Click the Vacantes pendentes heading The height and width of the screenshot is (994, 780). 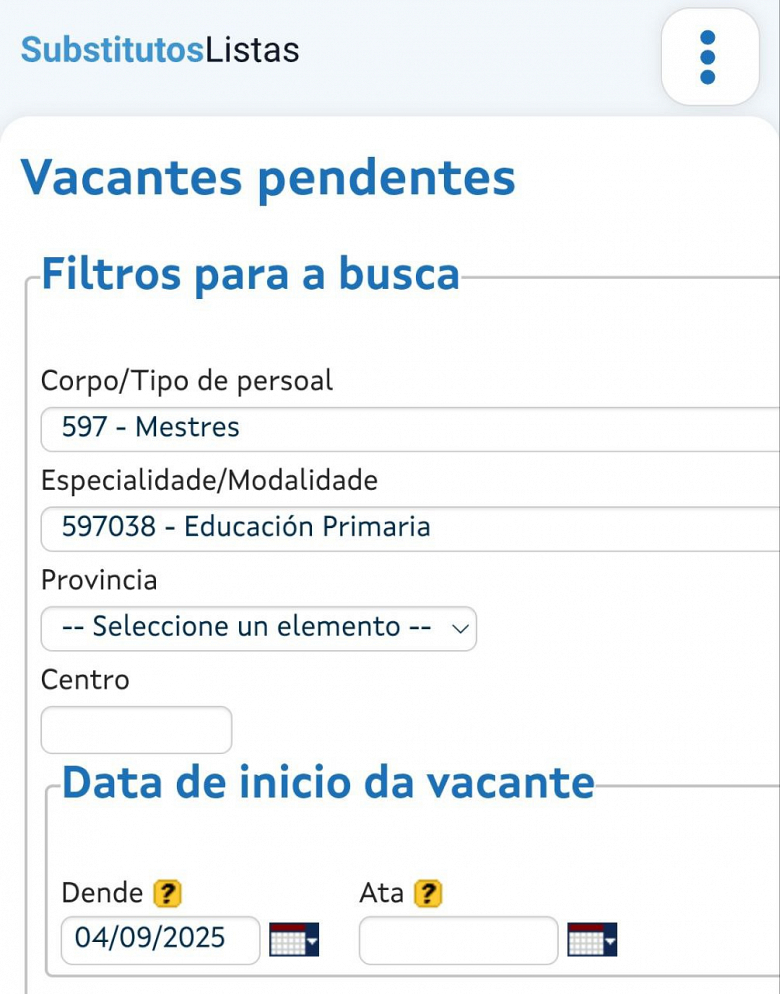268,177
